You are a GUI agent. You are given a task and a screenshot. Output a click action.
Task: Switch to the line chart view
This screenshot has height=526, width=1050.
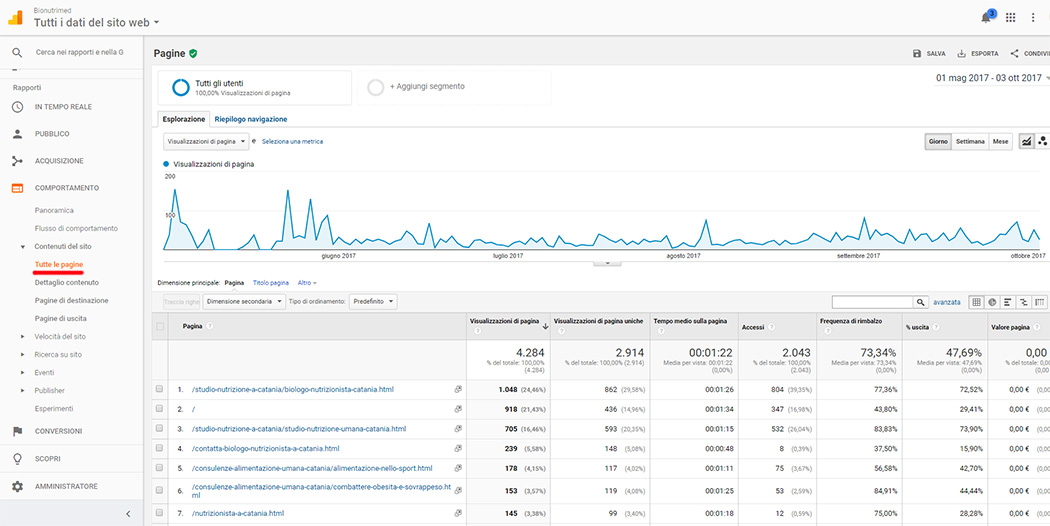click(x=1026, y=141)
